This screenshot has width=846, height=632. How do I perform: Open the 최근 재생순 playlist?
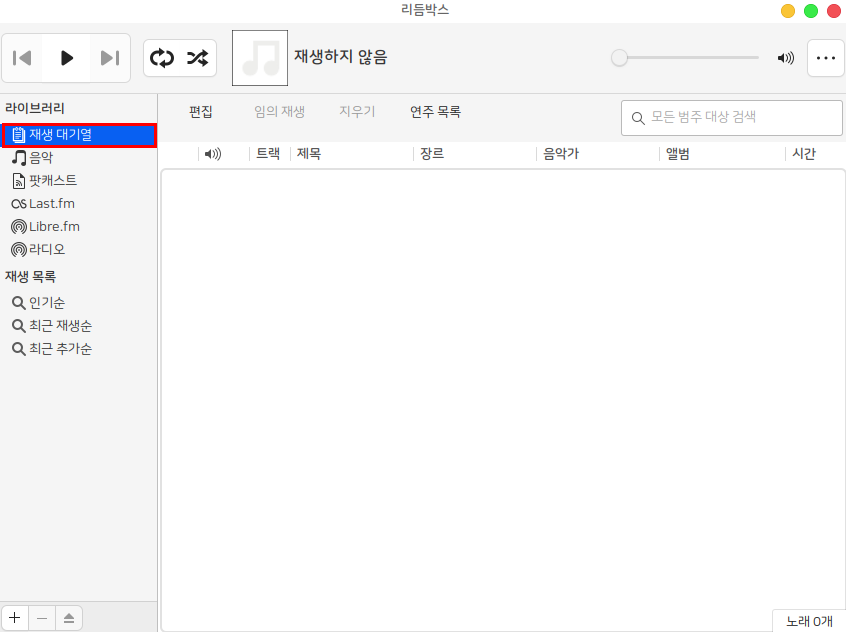pyautogui.click(x=60, y=326)
